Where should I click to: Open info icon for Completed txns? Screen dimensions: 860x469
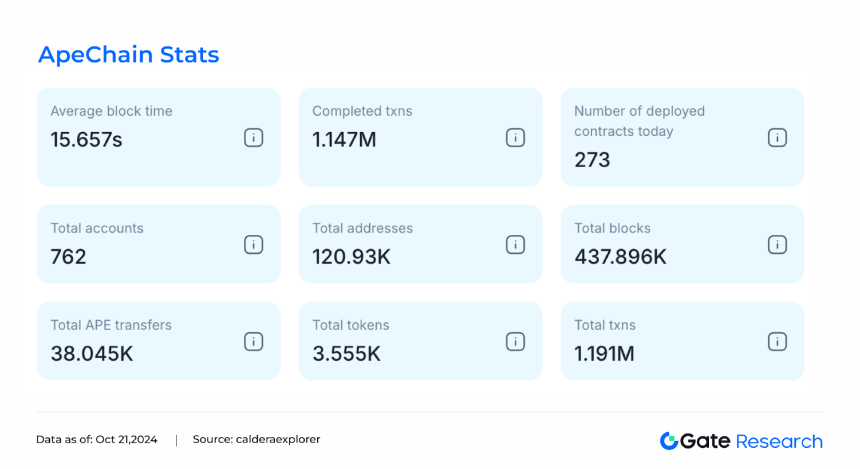tap(515, 138)
